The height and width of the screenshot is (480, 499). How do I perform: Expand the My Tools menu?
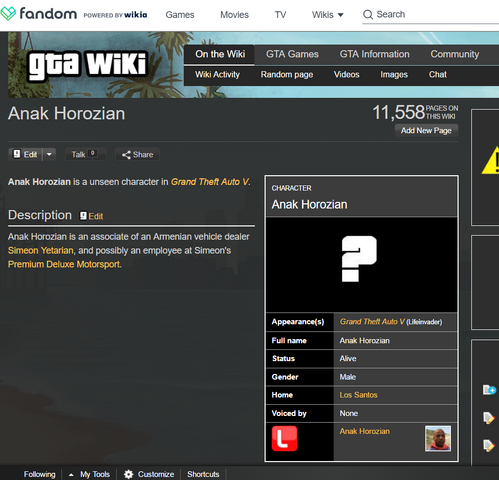[89, 474]
